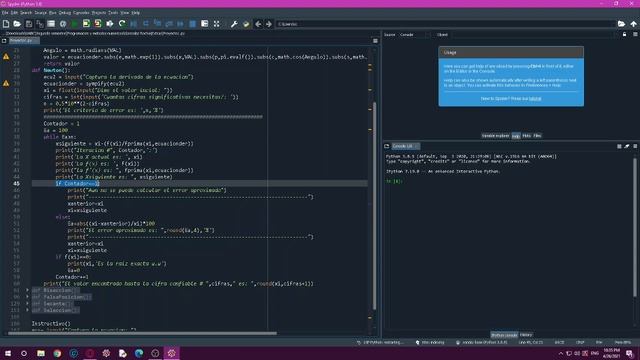The height and width of the screenshot is (360, 640).
Task: Run the file with the green play icon
Action: (75, 24)
